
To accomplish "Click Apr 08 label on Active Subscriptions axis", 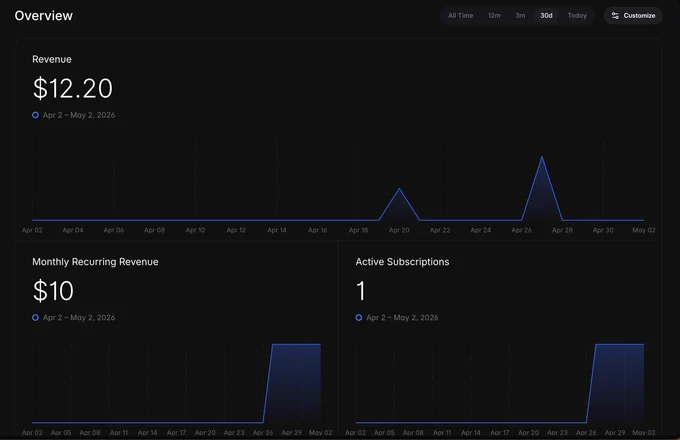I will (x=413, y=433).
